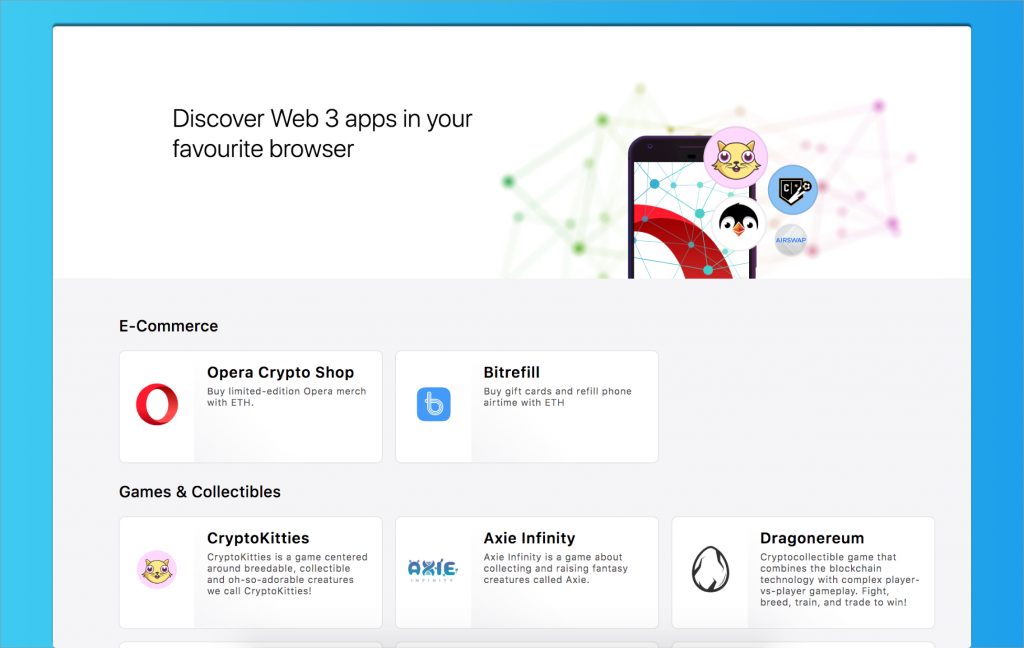Open the CryptoKitties title link
This screenshot has width=1024, height=648.
[258, 538]
